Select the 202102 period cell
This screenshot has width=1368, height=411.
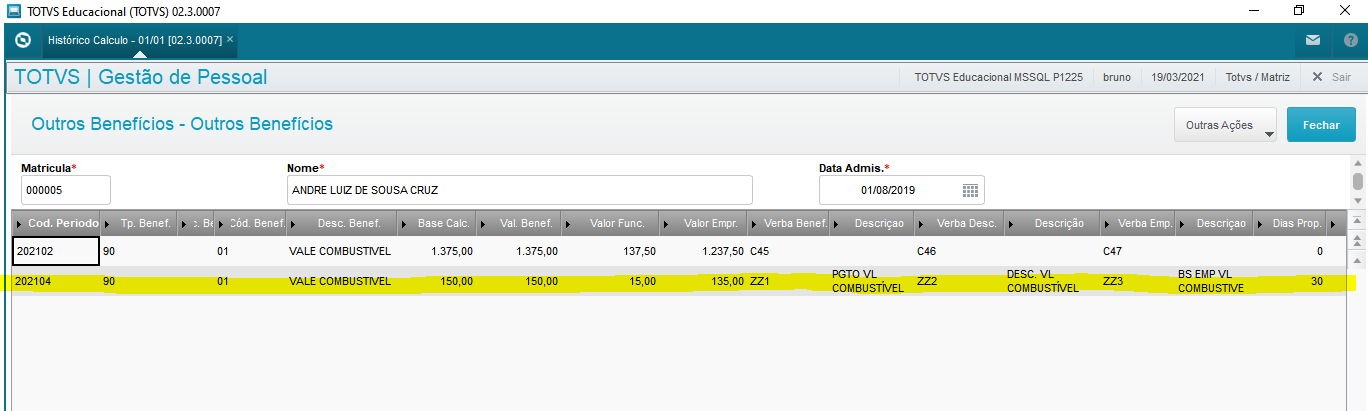click(x=55, y=251)
